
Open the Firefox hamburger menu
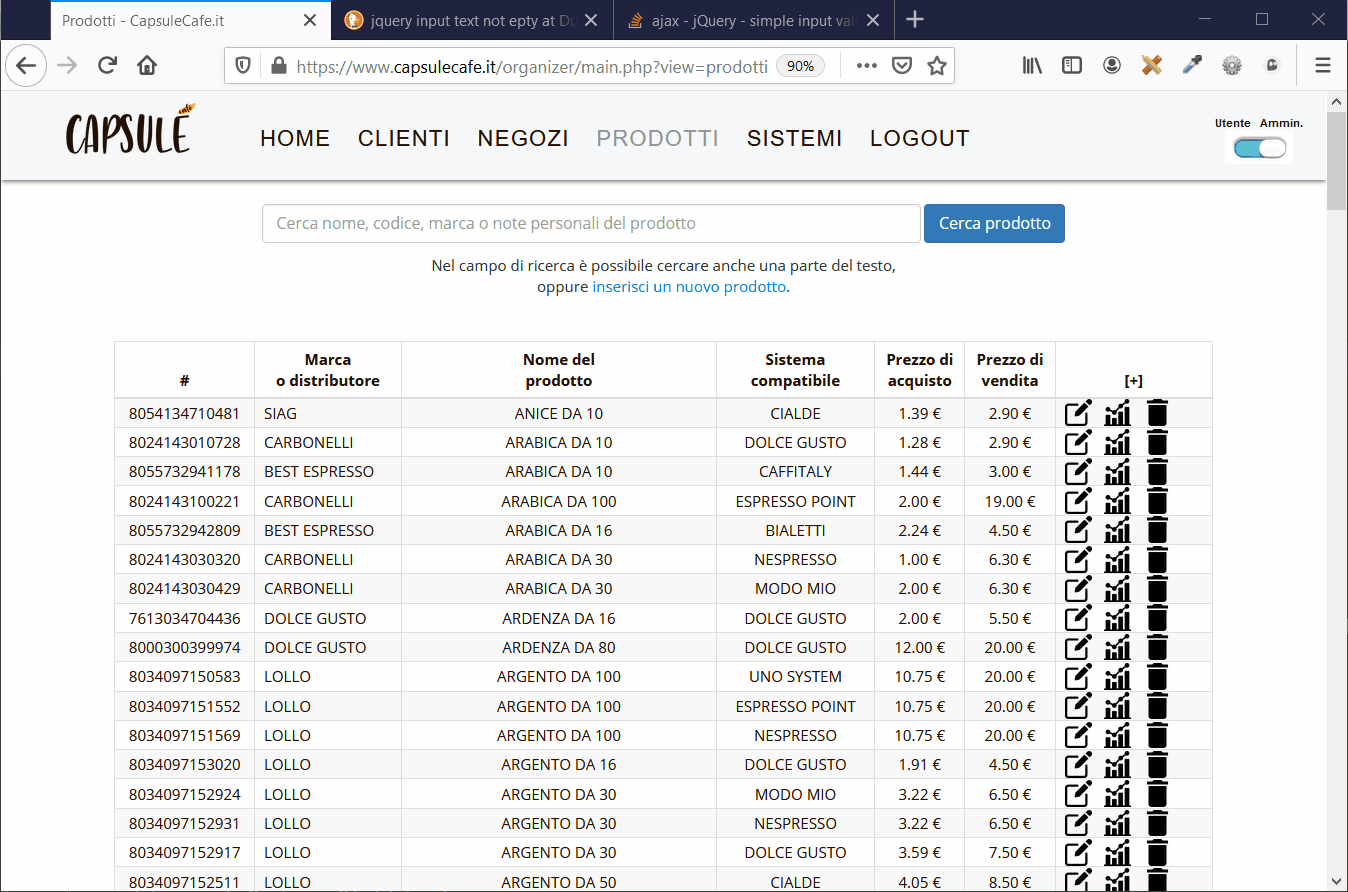[1323, 66]
